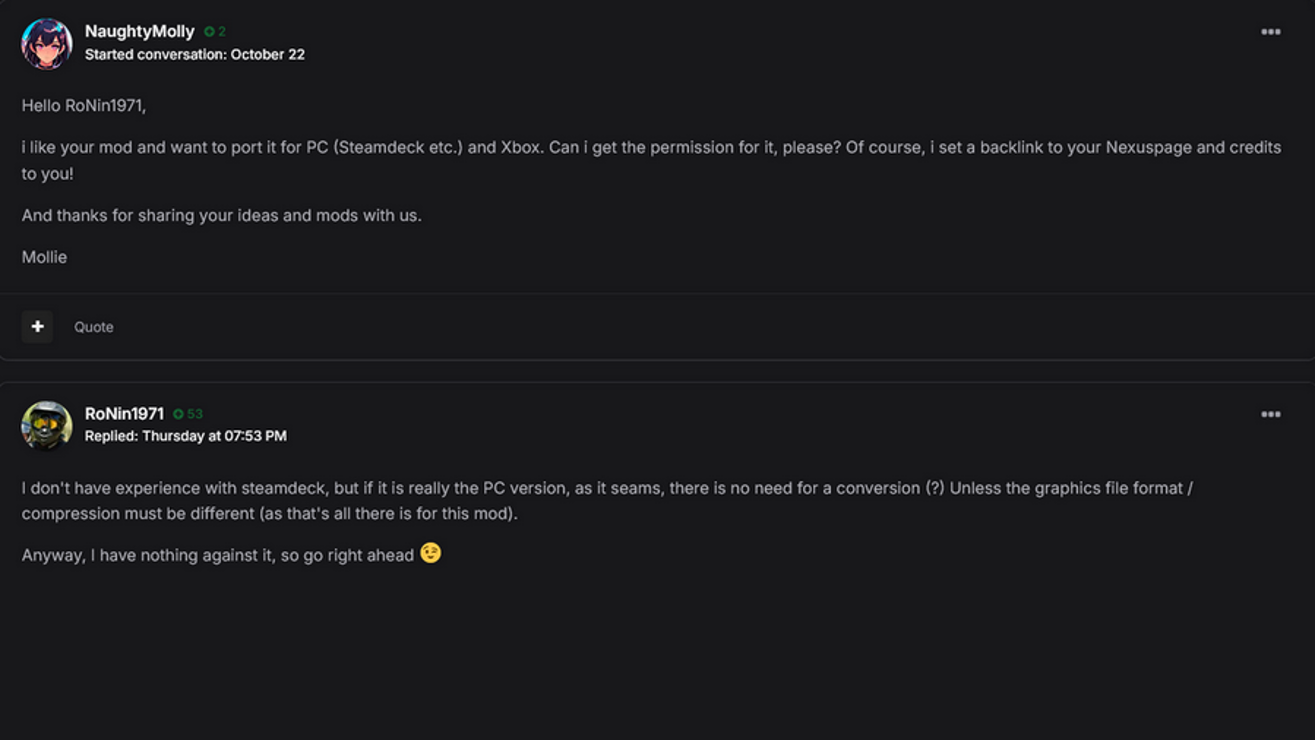Click RoNin1971's avatar image
The width and height of the screenshot is (1315, 740).
pyautogui.click(x=47, y=425)
